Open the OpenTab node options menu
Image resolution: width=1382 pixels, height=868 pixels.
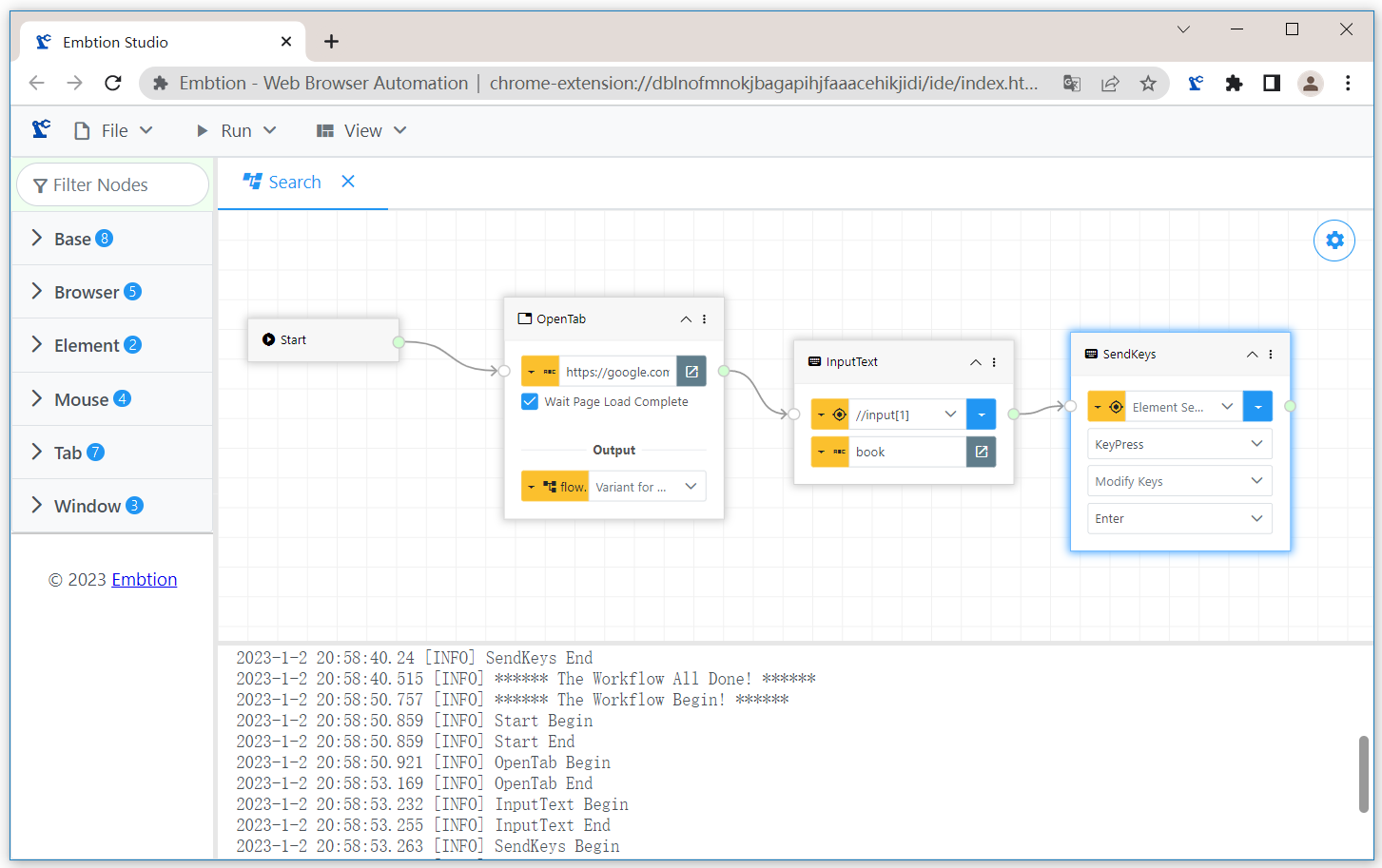point(705,319)
